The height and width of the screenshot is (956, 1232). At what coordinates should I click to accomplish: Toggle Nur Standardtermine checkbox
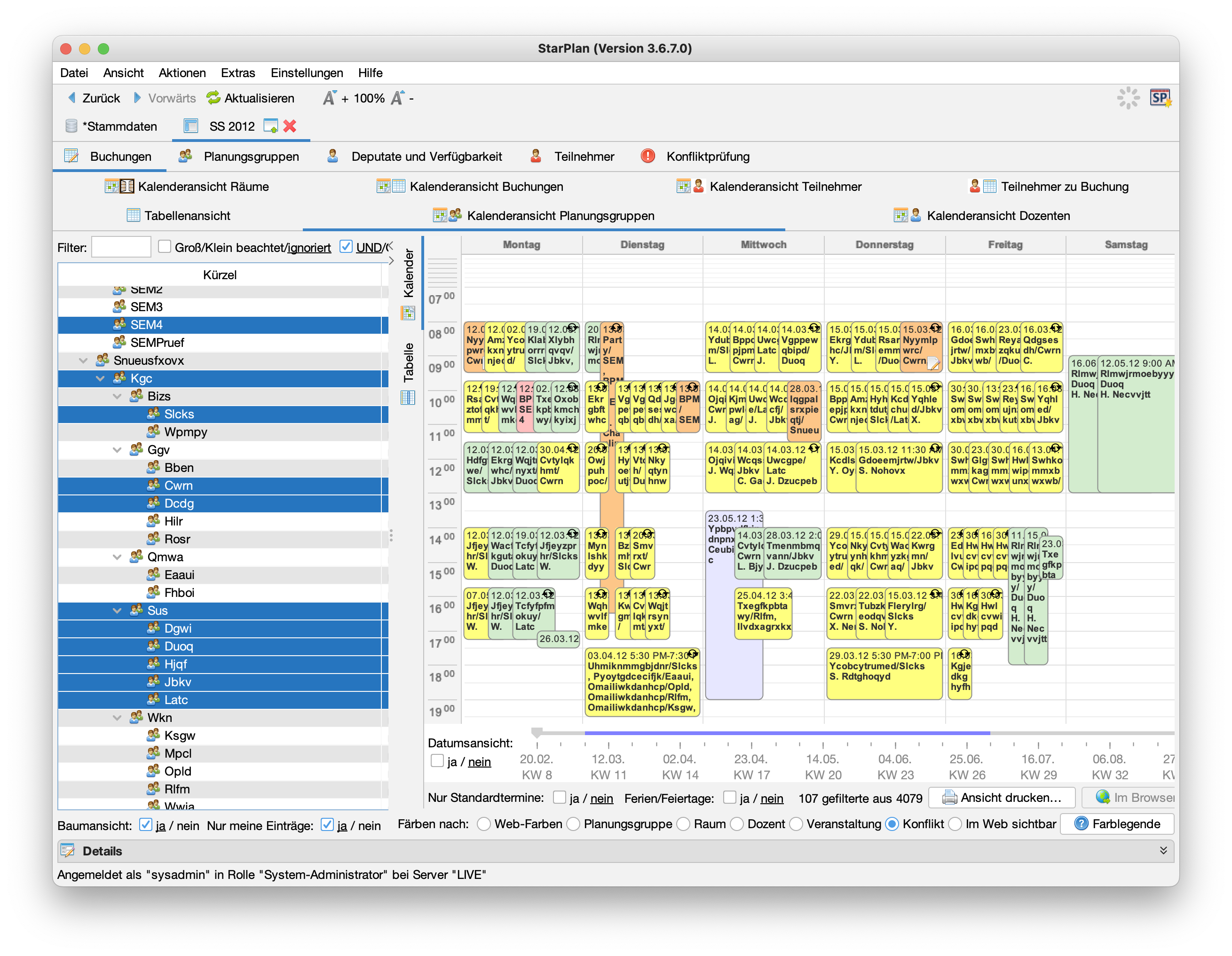[560, 798]
